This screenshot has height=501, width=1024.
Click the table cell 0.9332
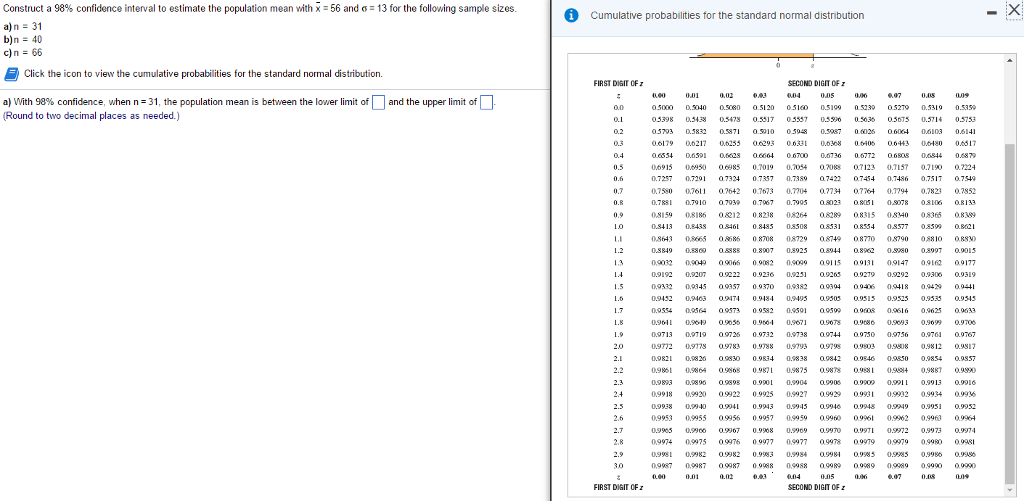pos(662,287)
